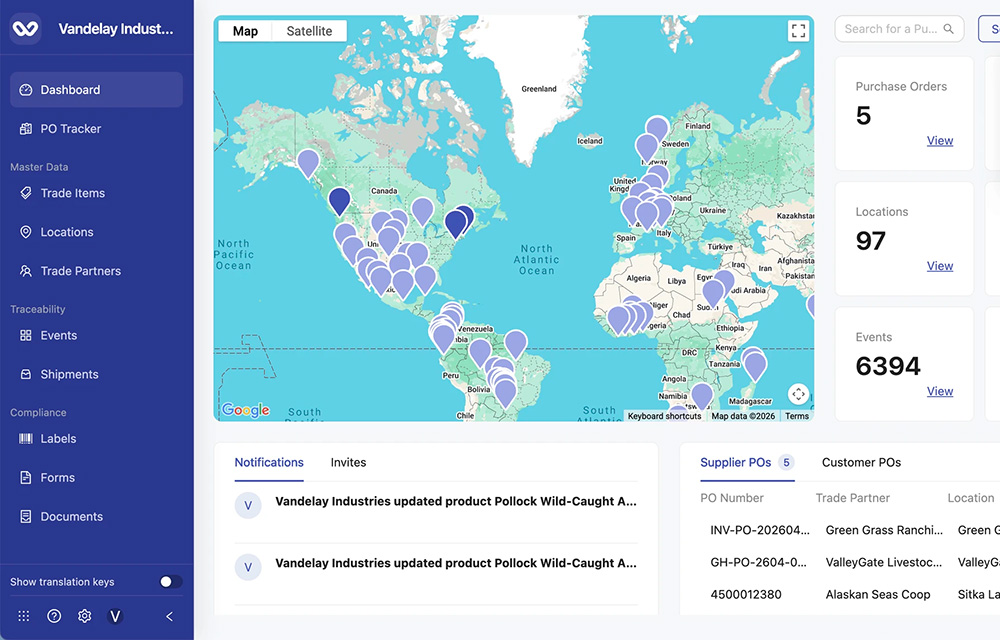Screen dimensions: 1000x640
Task: Click the map camera controls button
Action: click(798, 394)
